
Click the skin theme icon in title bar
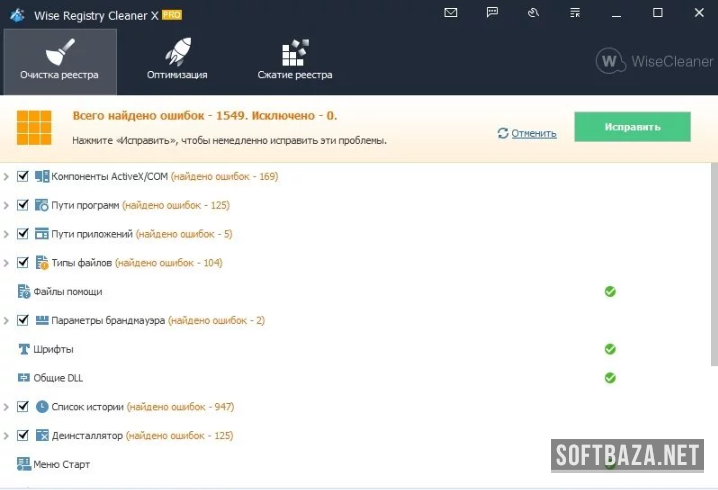point(533,13)
